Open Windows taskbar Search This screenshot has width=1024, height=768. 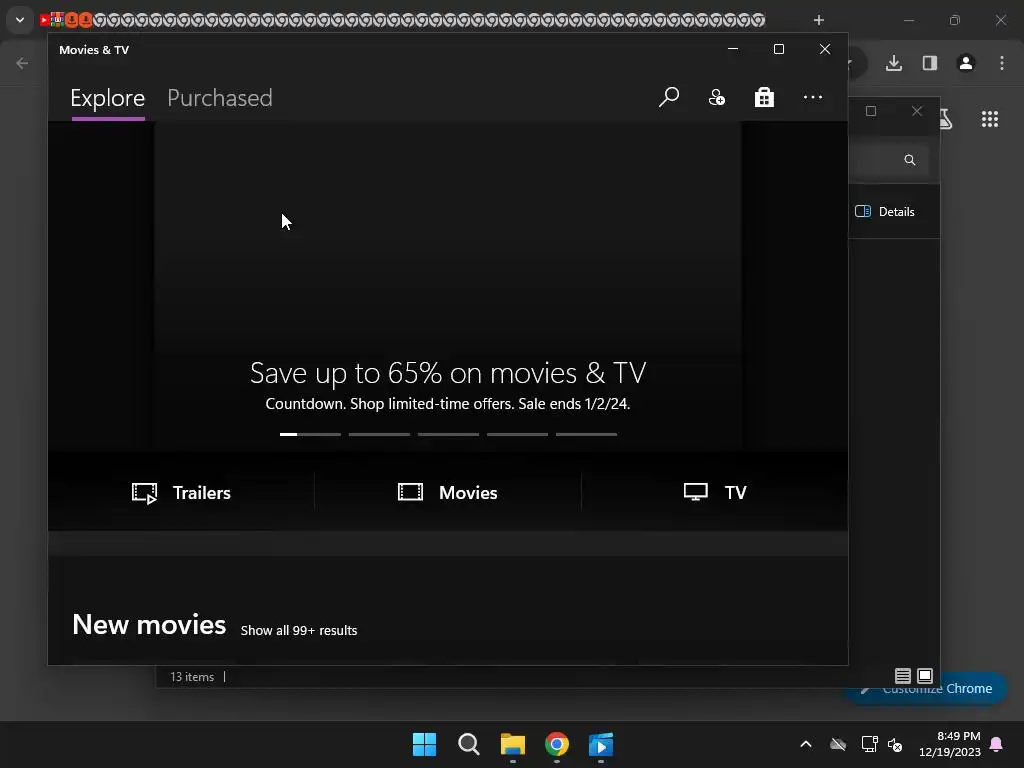pyautogui.click(x=469, y=744)
